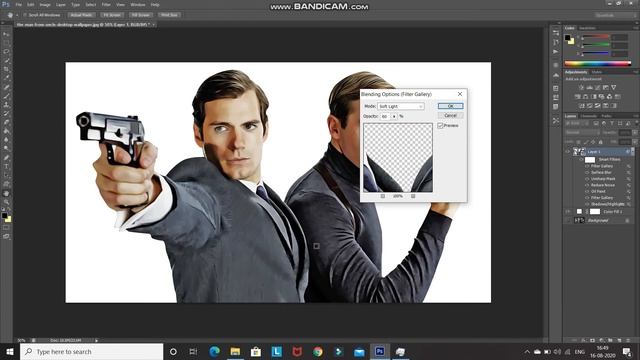Hide the Oil Paint smart filter
640x360 pixels.
[x=587, y=191]
